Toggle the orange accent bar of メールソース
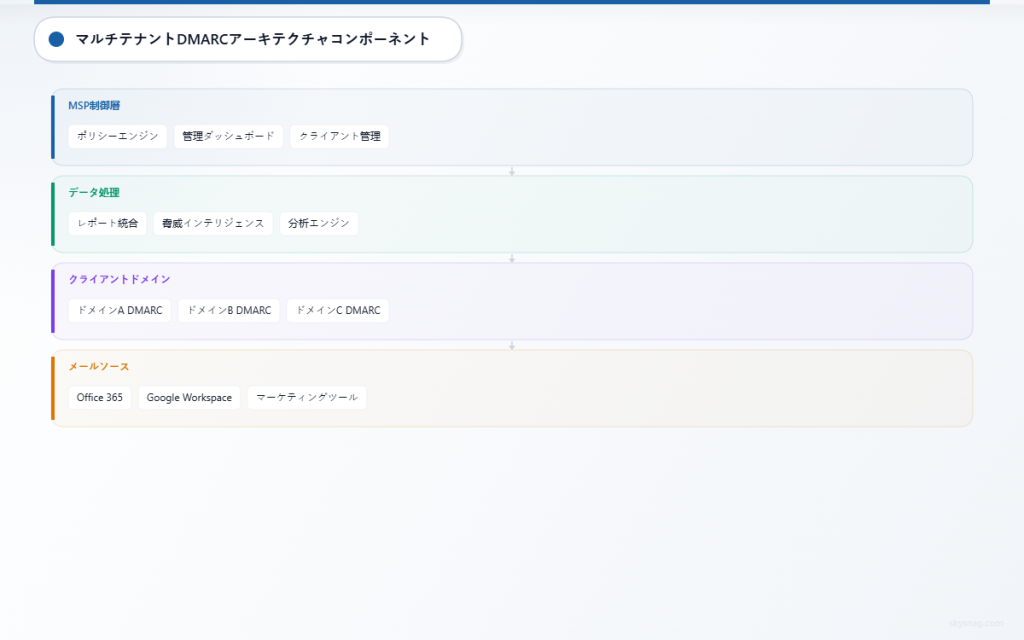The height and width of the screenshot is (640, 1024). (54, 385)
